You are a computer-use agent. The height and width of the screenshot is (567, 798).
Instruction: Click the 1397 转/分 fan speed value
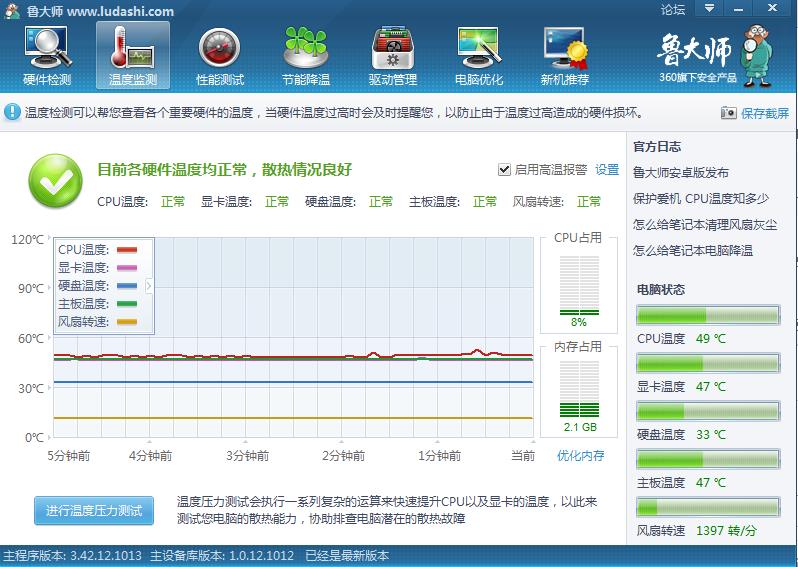click(726, 531)
